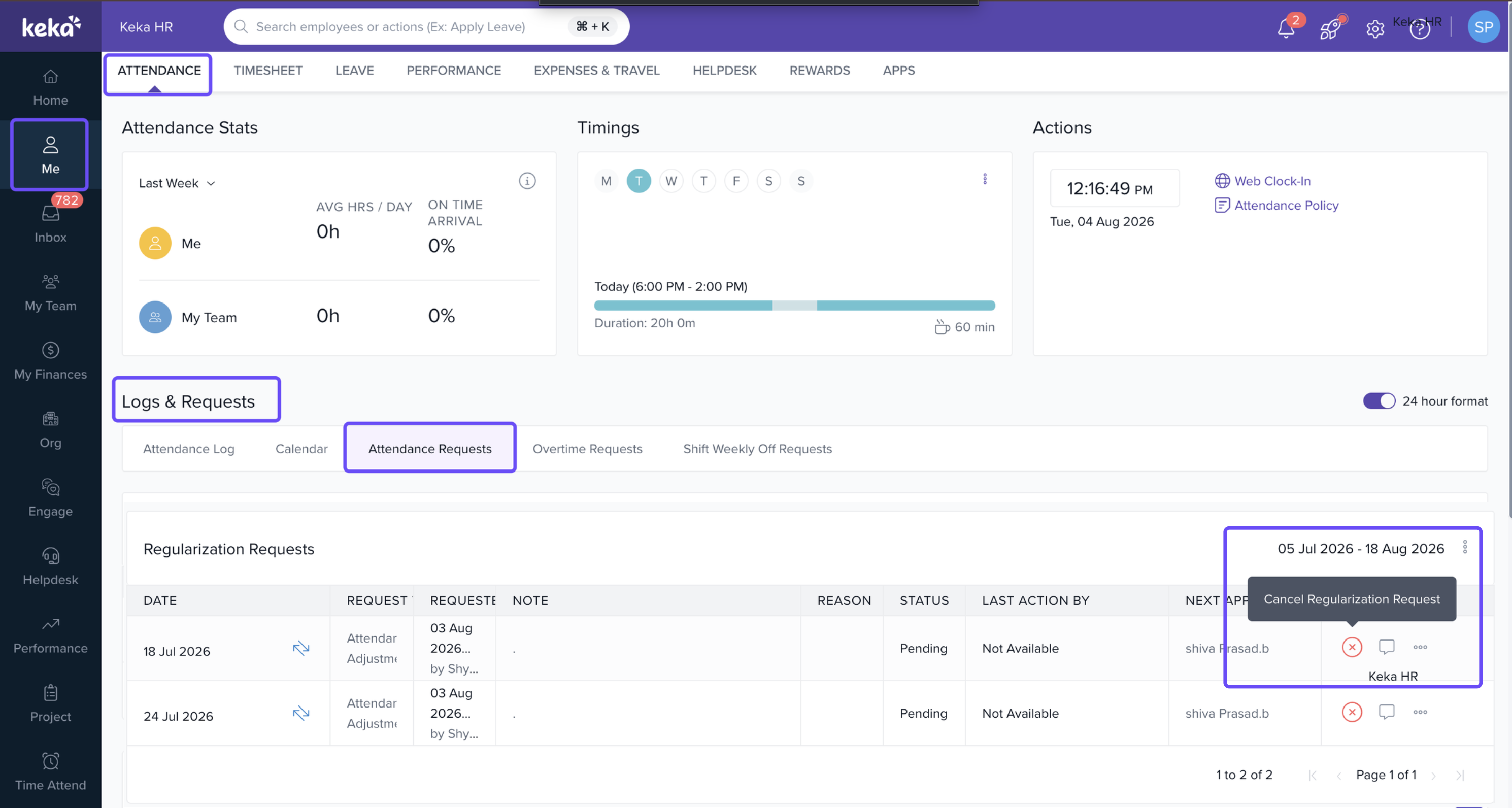Select Friday in Timings week days

(x=736, y=181)
